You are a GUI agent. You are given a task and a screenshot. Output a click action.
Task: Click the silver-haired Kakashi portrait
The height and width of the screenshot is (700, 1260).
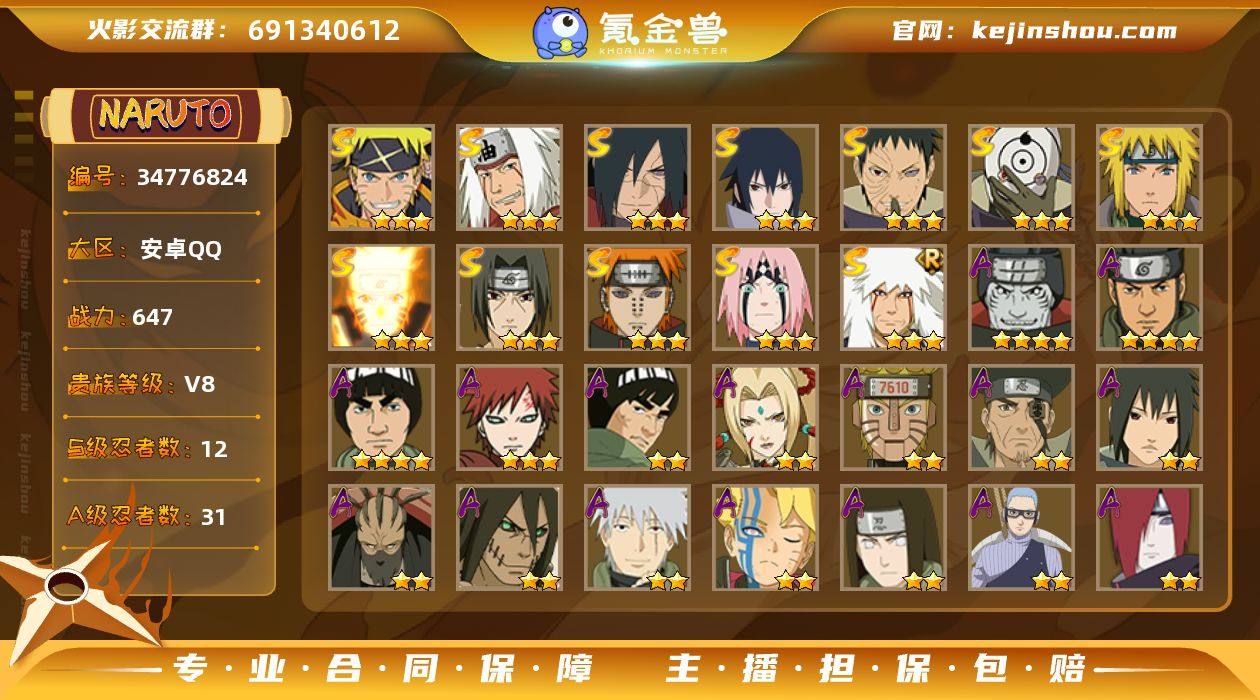(637, 537)
